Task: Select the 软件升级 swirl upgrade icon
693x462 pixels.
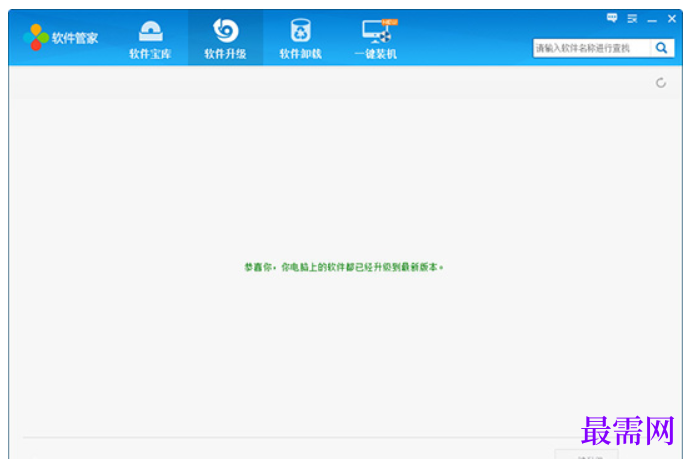Action: pyautogui.click(x=225, y=31)
